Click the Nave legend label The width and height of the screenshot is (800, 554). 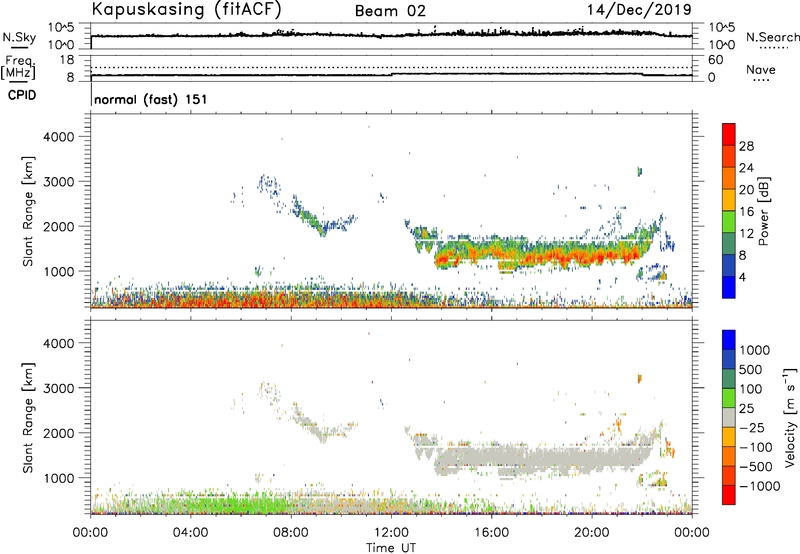click(x=761, y=69)
